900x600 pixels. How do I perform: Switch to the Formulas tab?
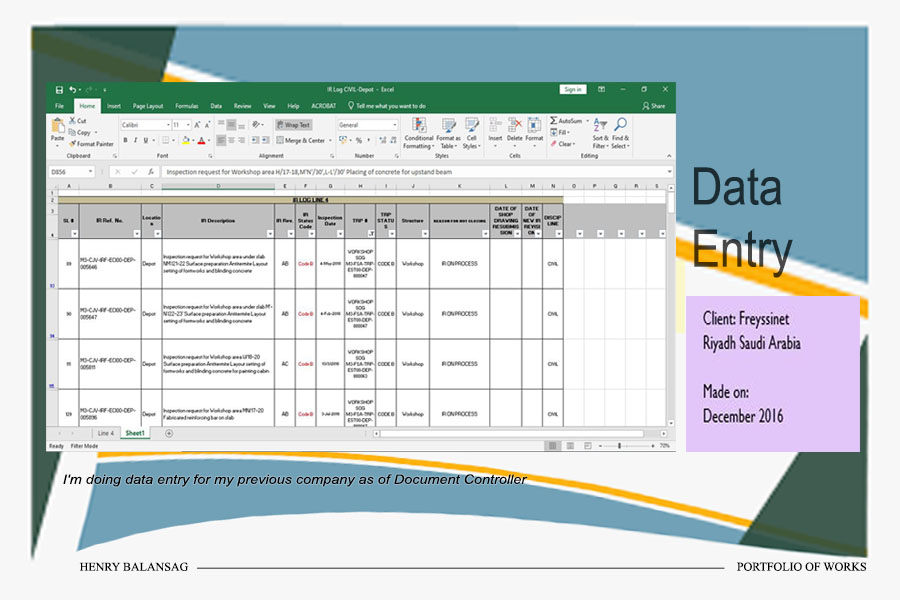click(187, 106)
